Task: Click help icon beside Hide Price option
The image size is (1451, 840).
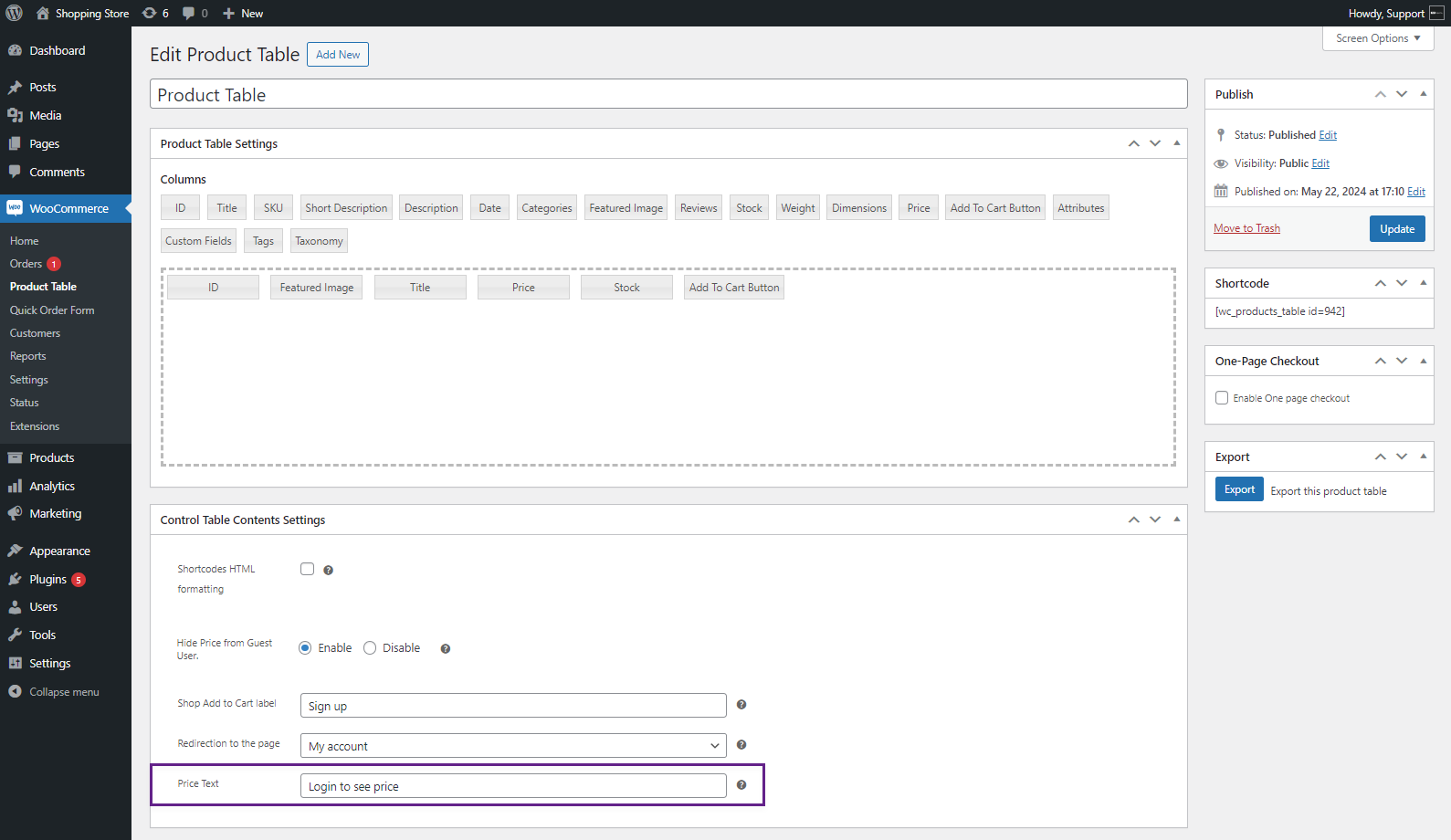Action: (x=446, y=648)
